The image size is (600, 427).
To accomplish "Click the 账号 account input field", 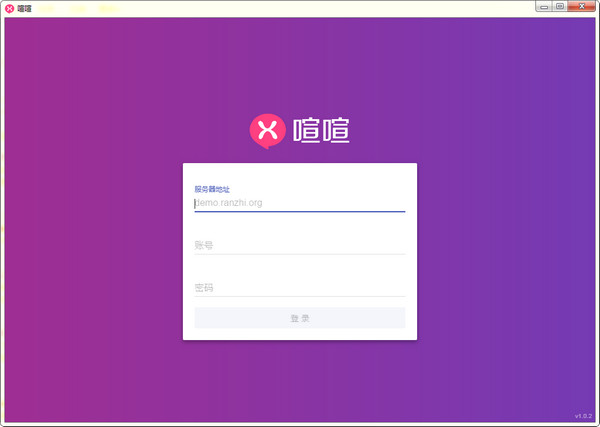I will click(300, 246).
